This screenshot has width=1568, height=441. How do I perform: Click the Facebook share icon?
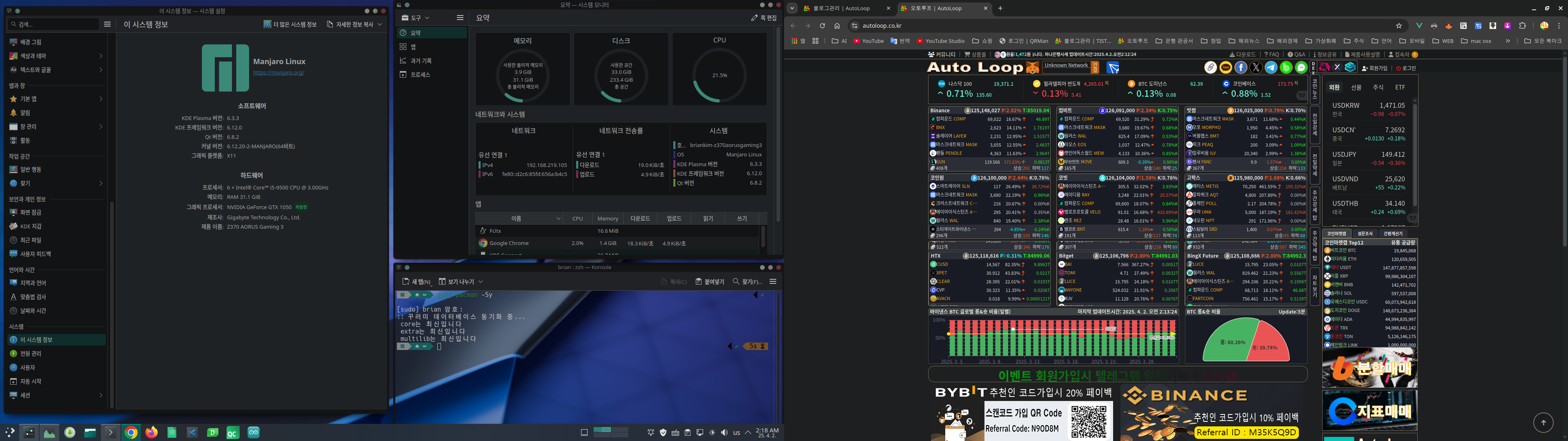[1241, 68]
